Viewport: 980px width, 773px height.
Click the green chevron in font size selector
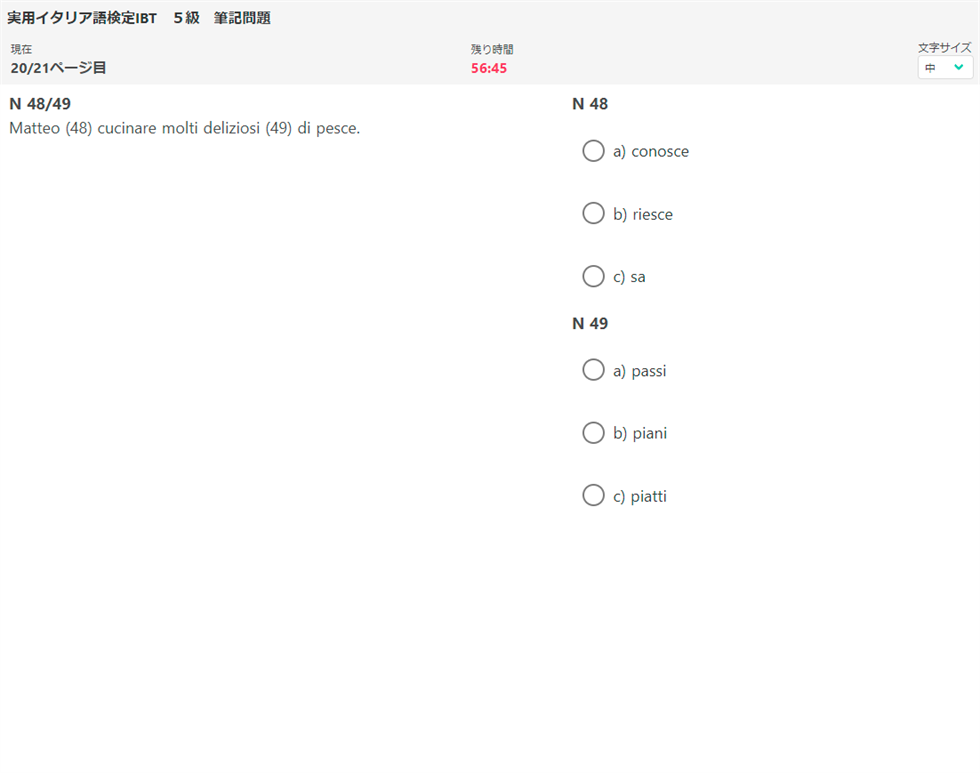pos(959,67)
